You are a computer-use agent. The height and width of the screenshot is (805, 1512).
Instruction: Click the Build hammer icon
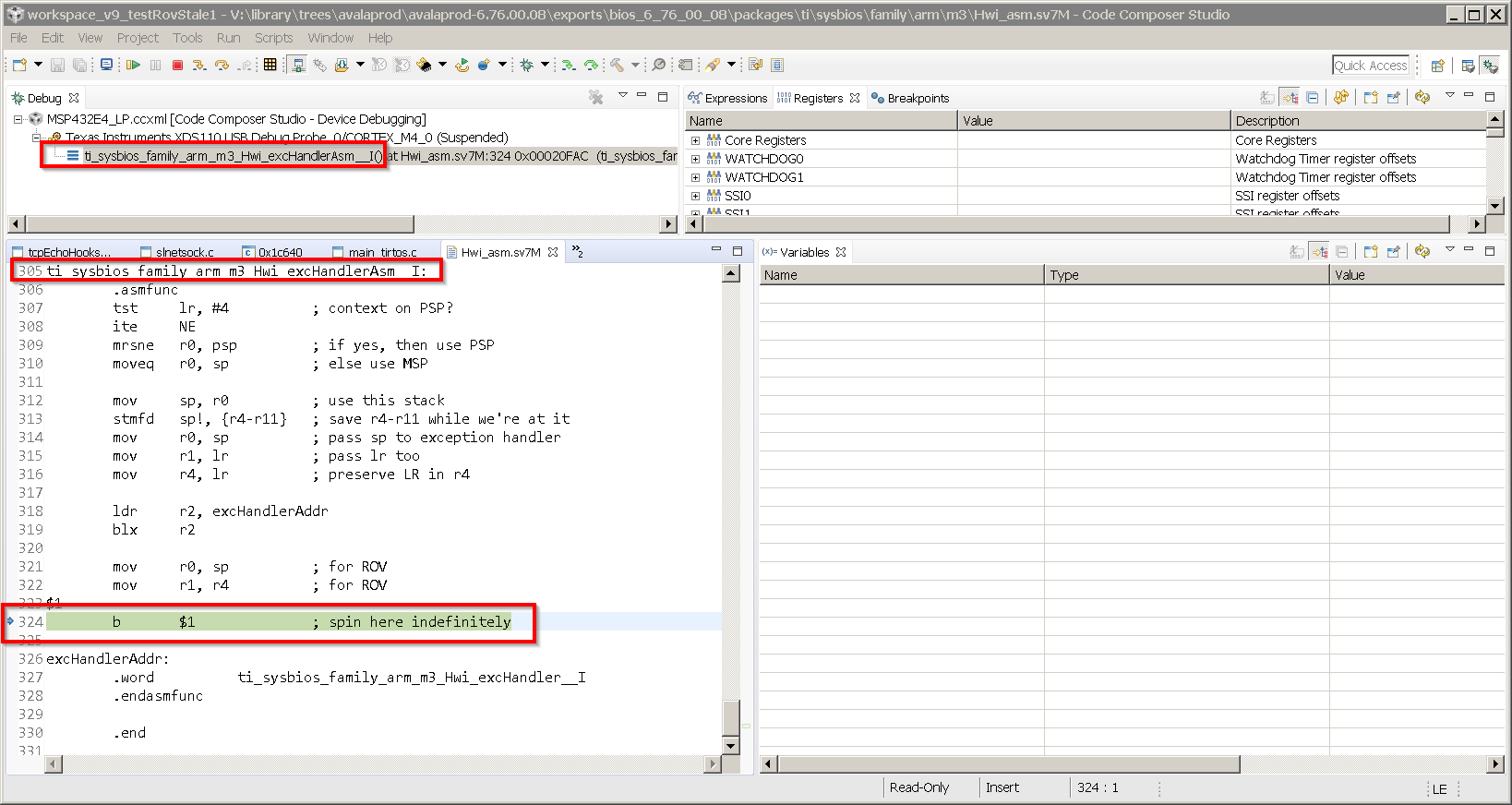[617, 65]
